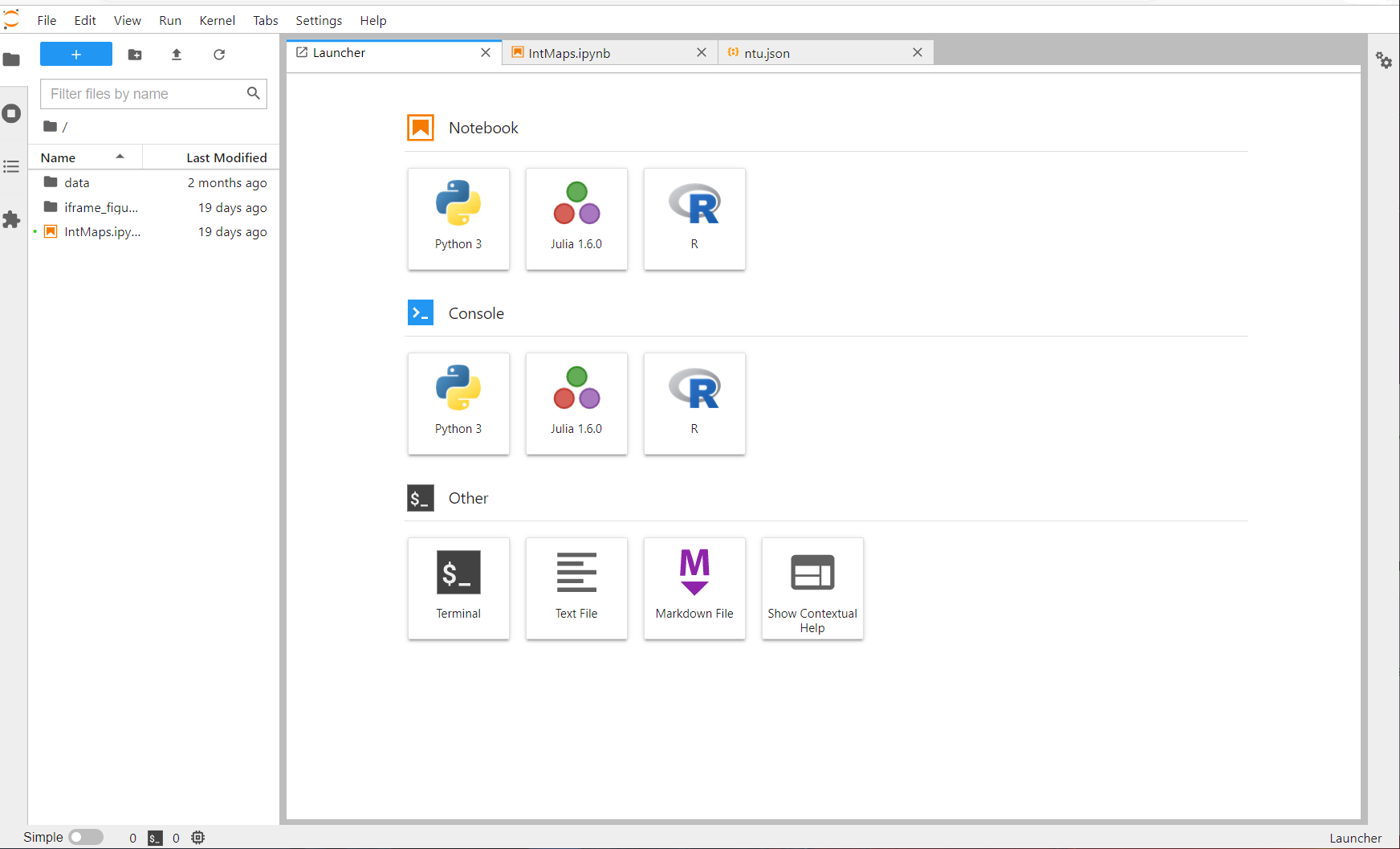The height and width of the screenshot is (849, 1400).
Task: Create a new folder
Action: (x=135, y=55)
